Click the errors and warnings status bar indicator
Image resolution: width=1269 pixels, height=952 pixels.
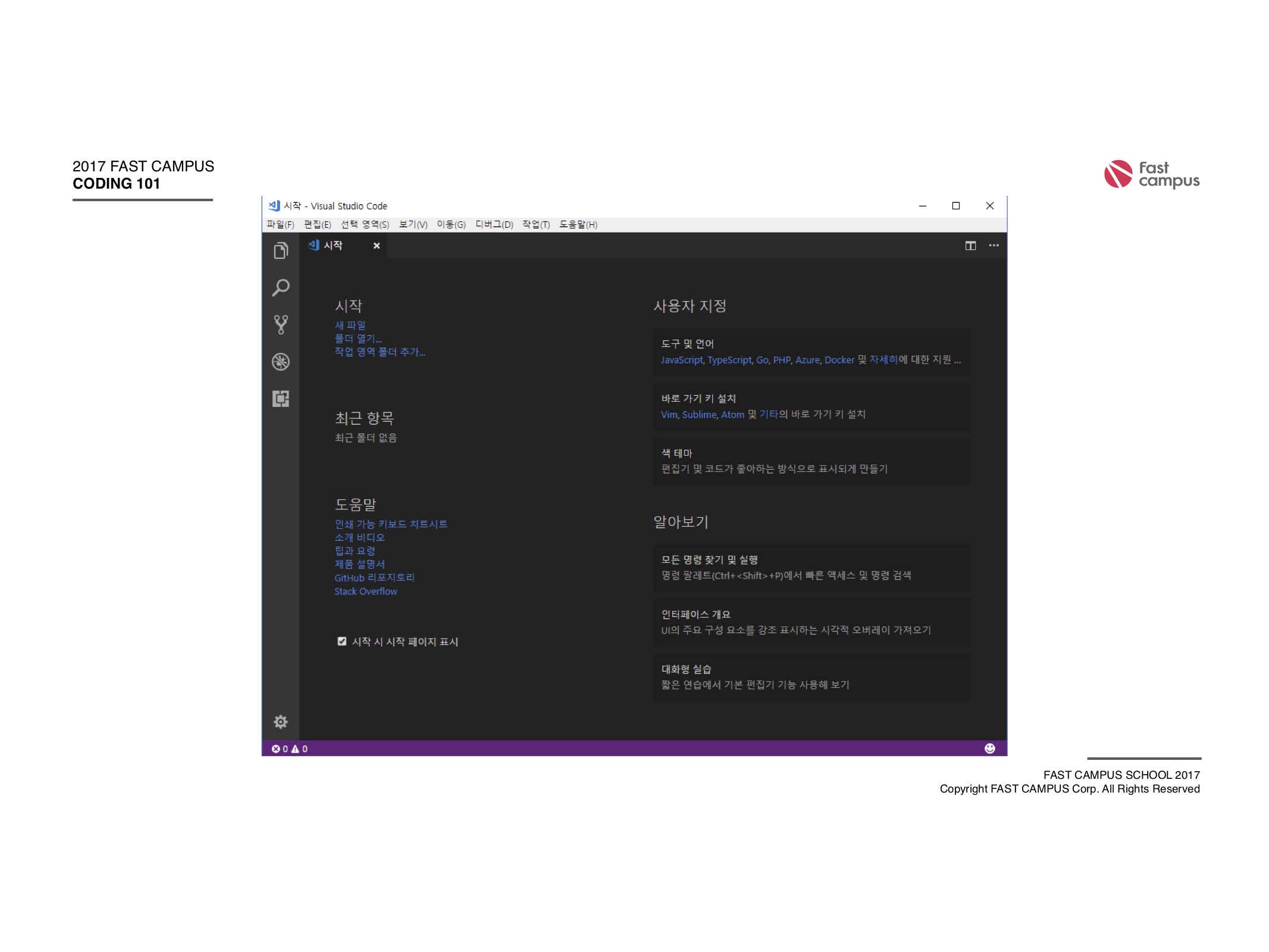pos(290,749)
